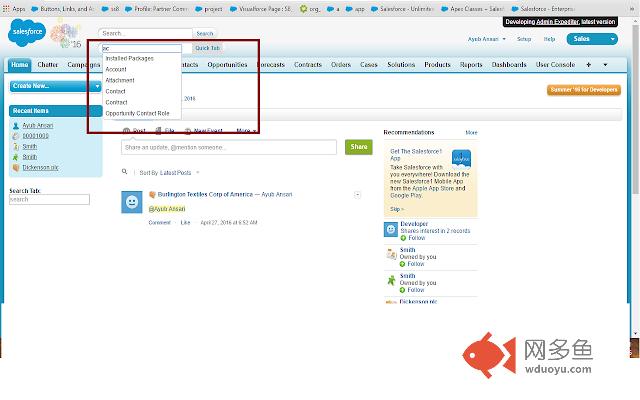Open the Reports tab

[471, 64]
